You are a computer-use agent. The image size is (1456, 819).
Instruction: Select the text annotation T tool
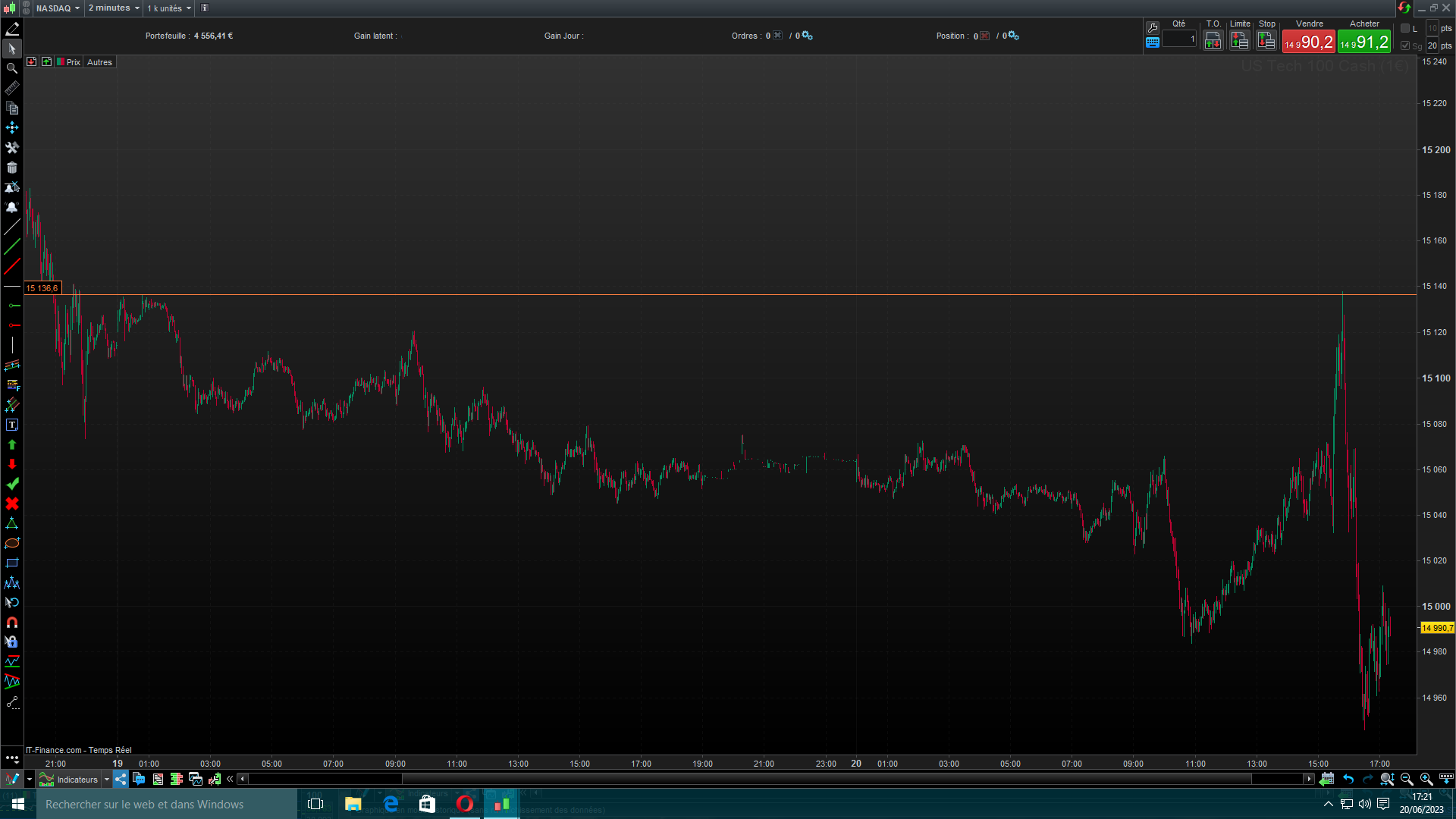pyautogui.click(x=12, y=425)
